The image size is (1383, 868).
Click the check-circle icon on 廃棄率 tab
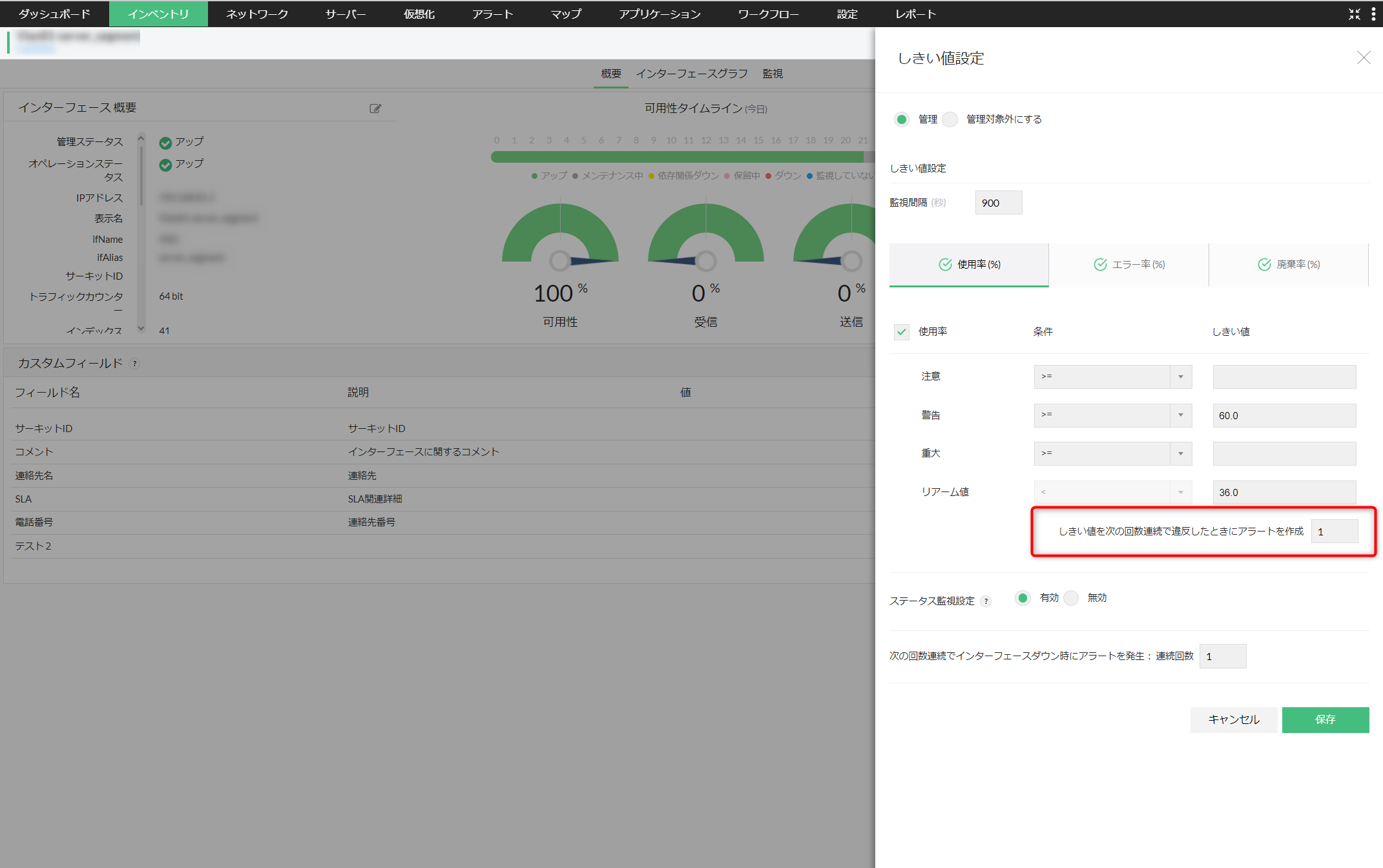(1264, 265)
